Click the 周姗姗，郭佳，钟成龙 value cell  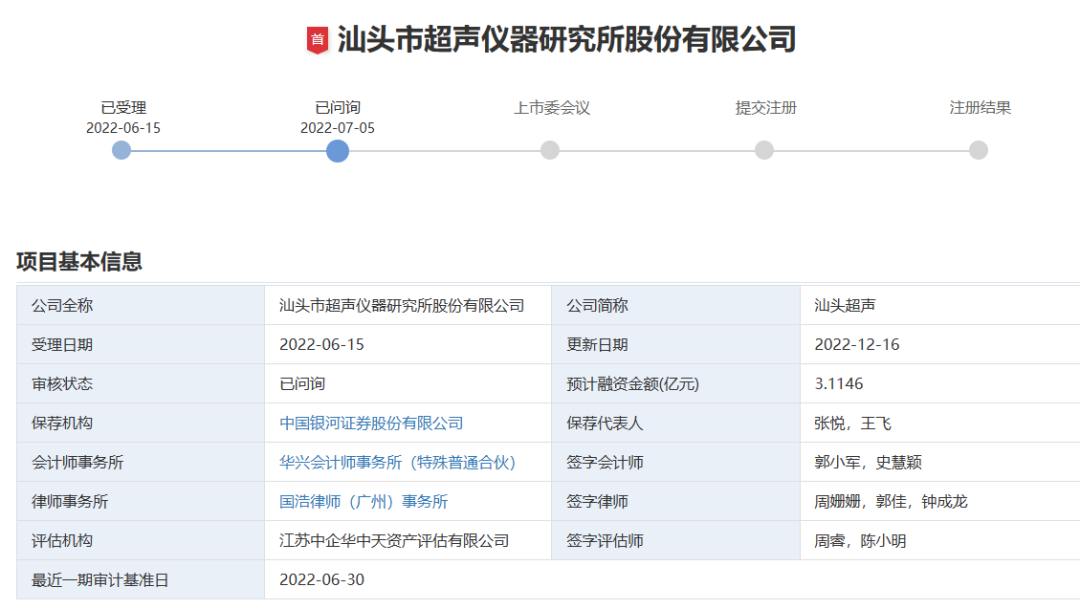point(940,502)
